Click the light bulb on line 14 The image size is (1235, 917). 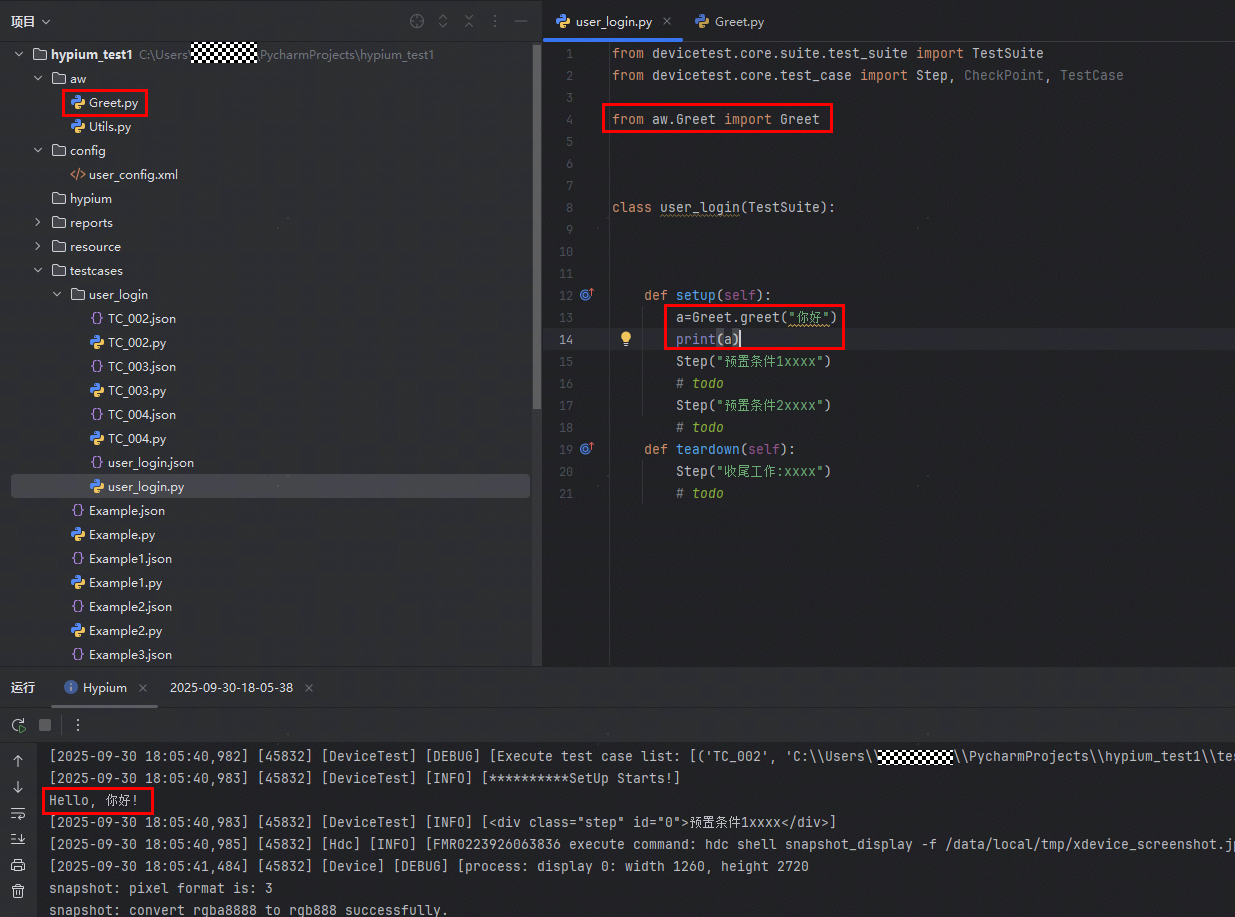tap(626, 339)
